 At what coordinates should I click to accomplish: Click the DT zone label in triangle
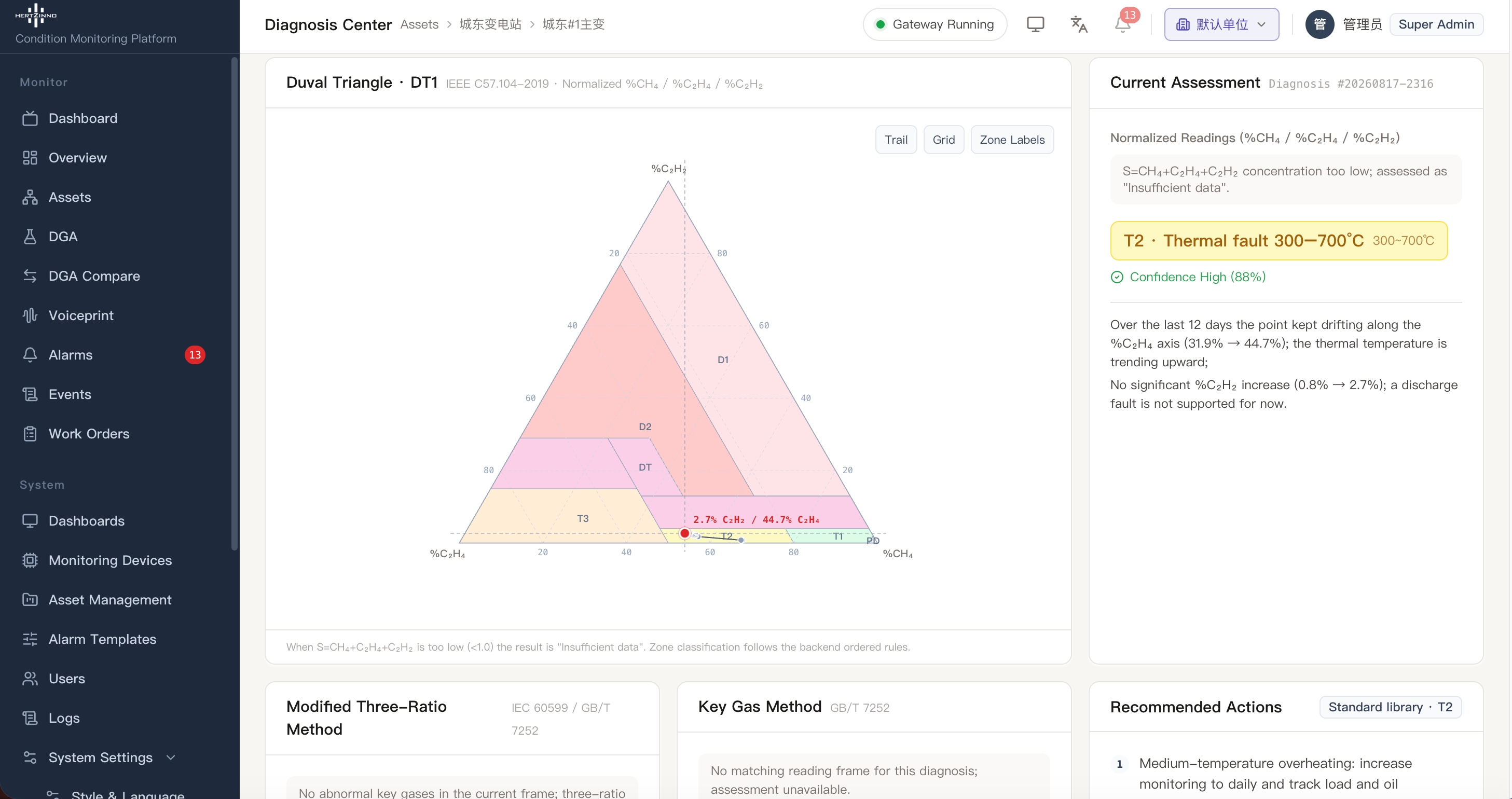(x=645, y=467)
